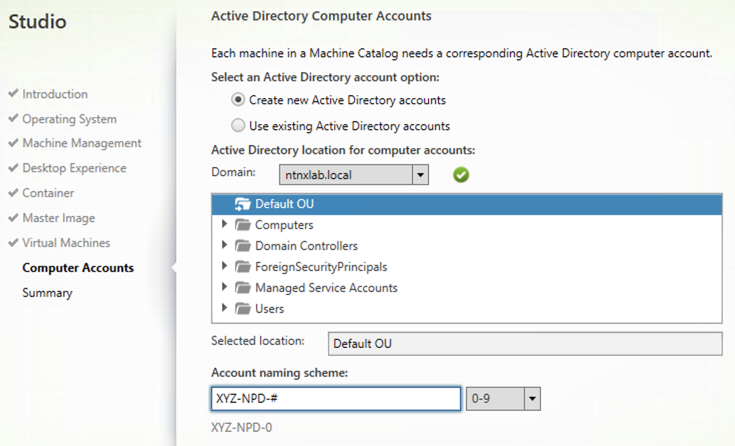Image resolution: width=735 pixels, height=446 pixels.
Task: Click the Account naming scheme text field
Action: [x=336, y=399]
